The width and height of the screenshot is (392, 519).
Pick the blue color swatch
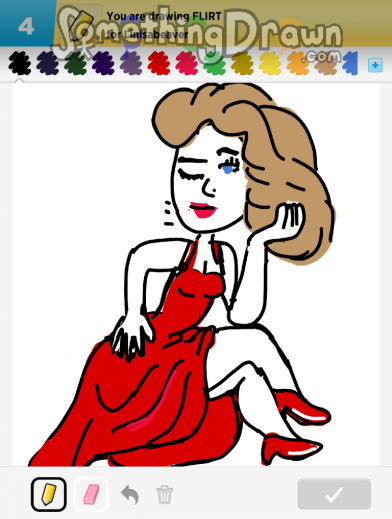[x=350, y=63]
